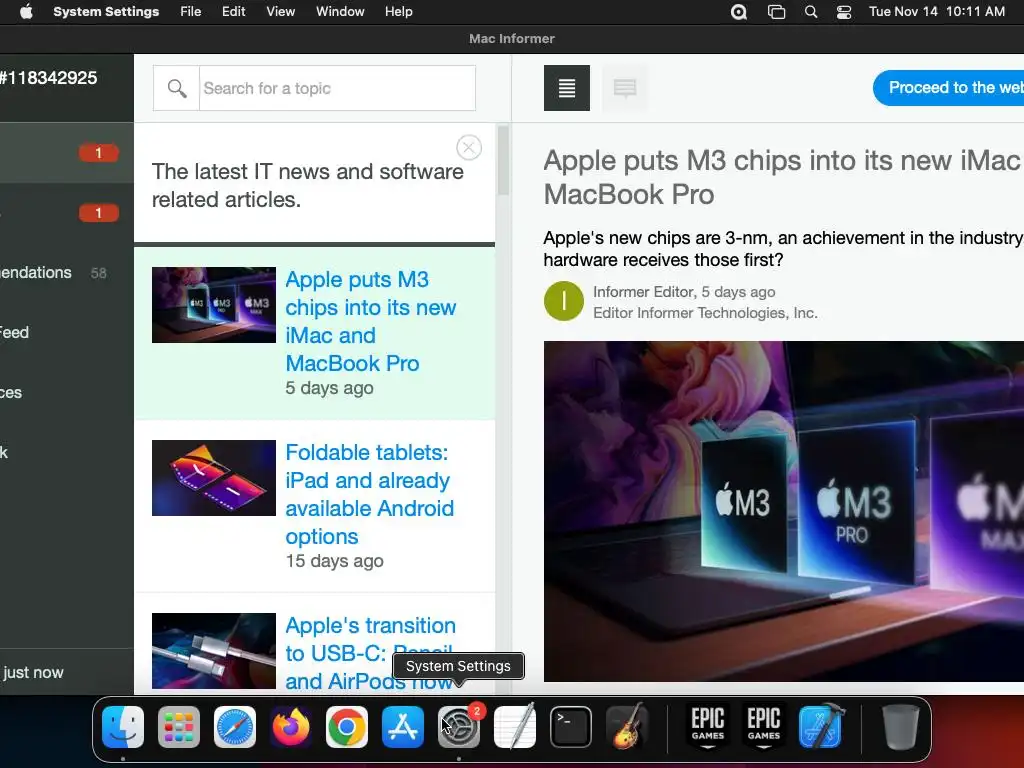Open Trash from the Dock
The width and height of the screenshot is (1024, 768).
pyautogui.click(x=901, y=727)
